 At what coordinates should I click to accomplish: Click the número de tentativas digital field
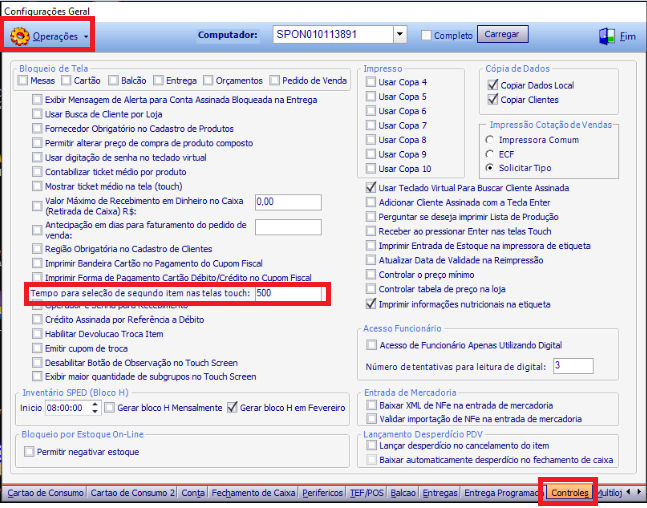pyautogui.click(x=573, y=366)
